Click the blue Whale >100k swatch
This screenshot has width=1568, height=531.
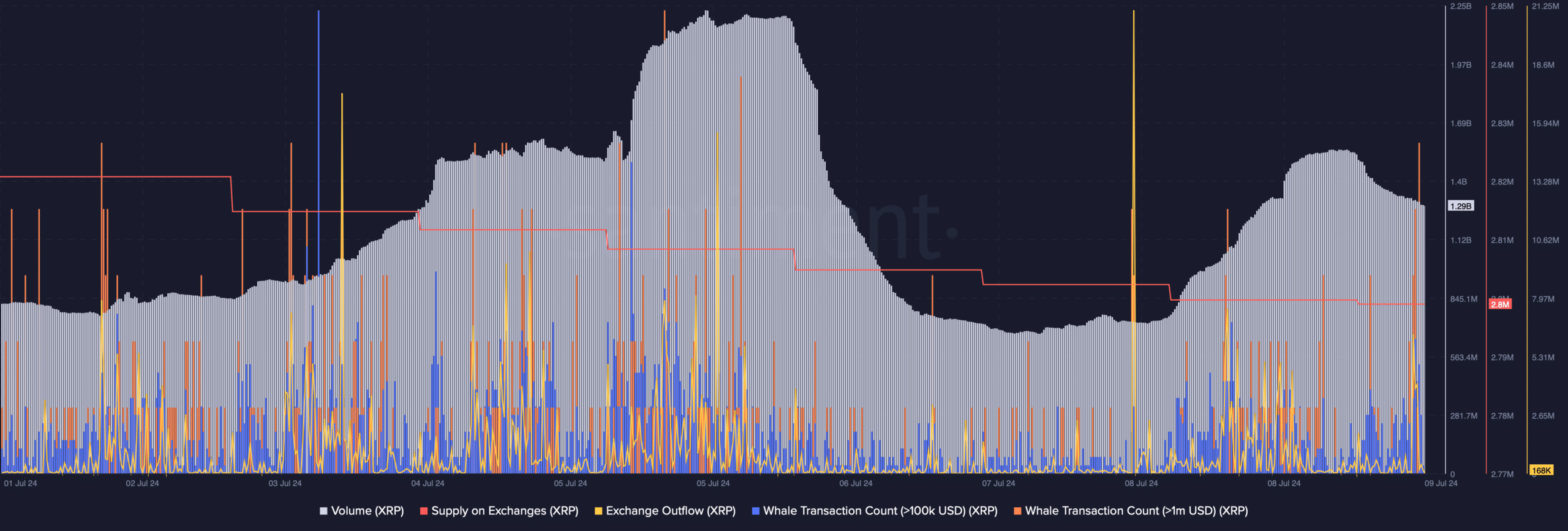pos(756,511)
